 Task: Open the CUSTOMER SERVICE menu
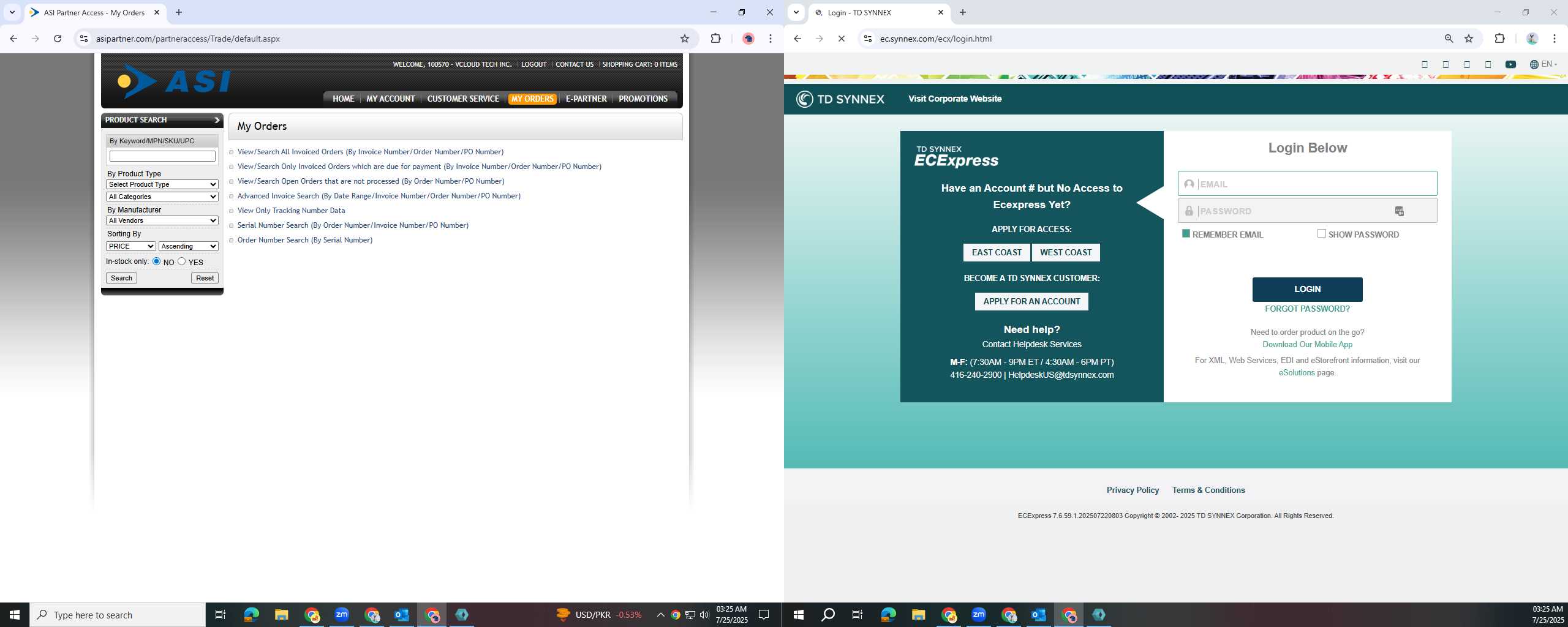pos(463,99)
